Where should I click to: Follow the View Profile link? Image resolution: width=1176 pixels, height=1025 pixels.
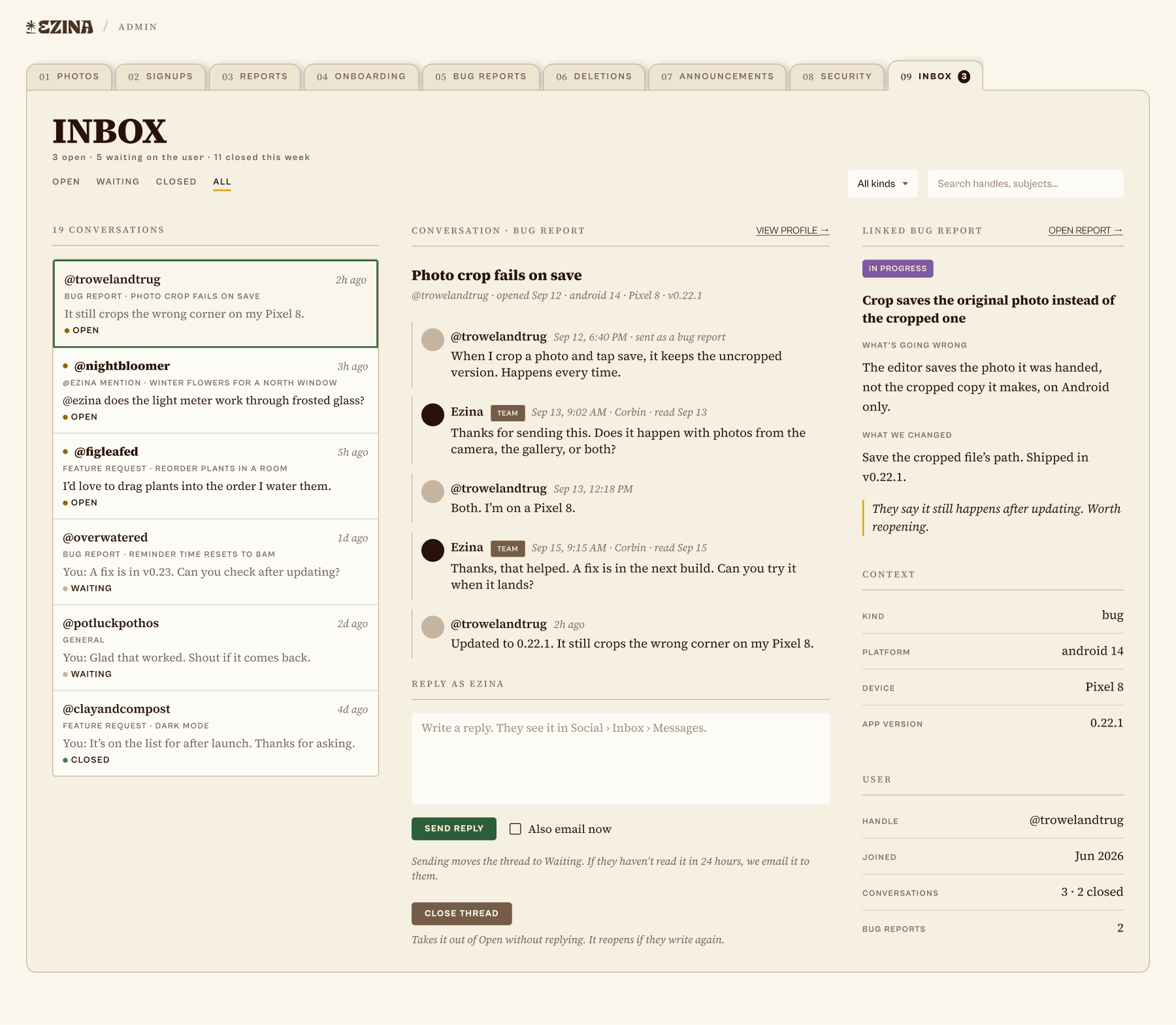792,231
